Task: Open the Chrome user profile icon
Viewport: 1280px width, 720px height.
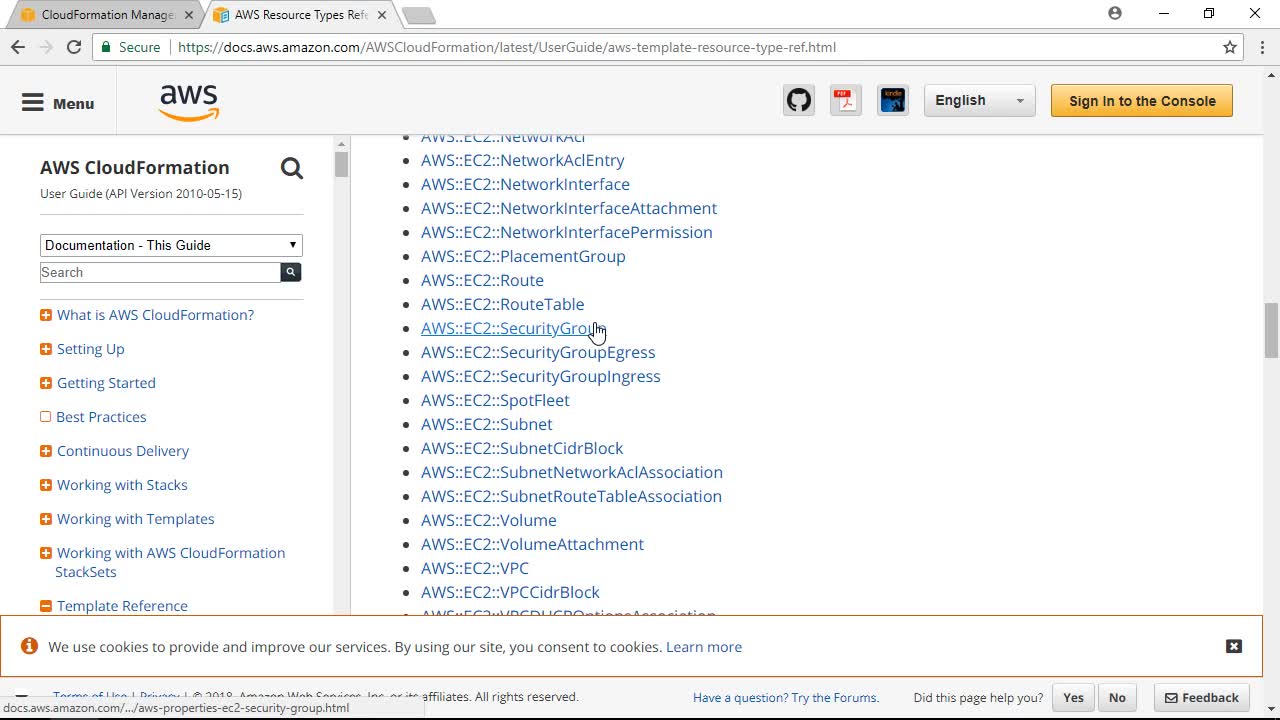Action: (1115, 13)
